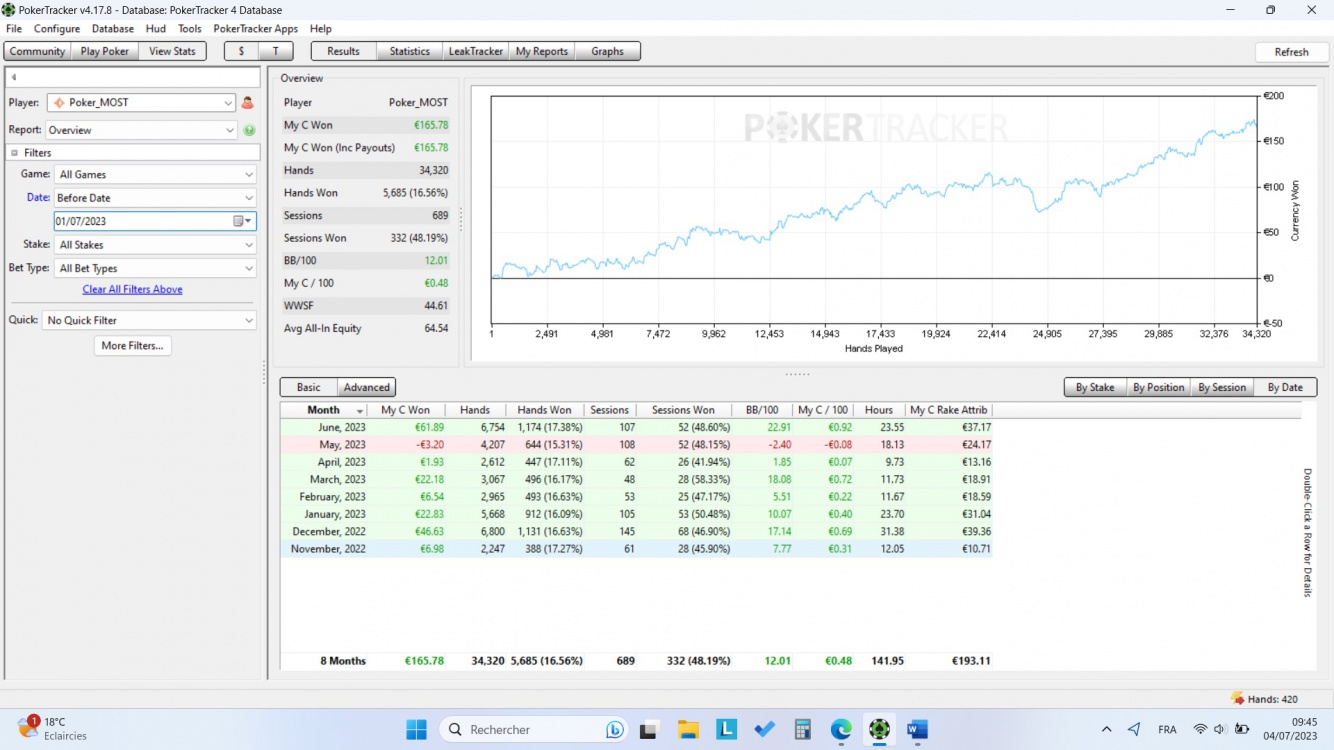Toggle the T tournaments button
The width and height of the screenshot is (1334, 750).
pyautogui.click(x=275, y=51)
